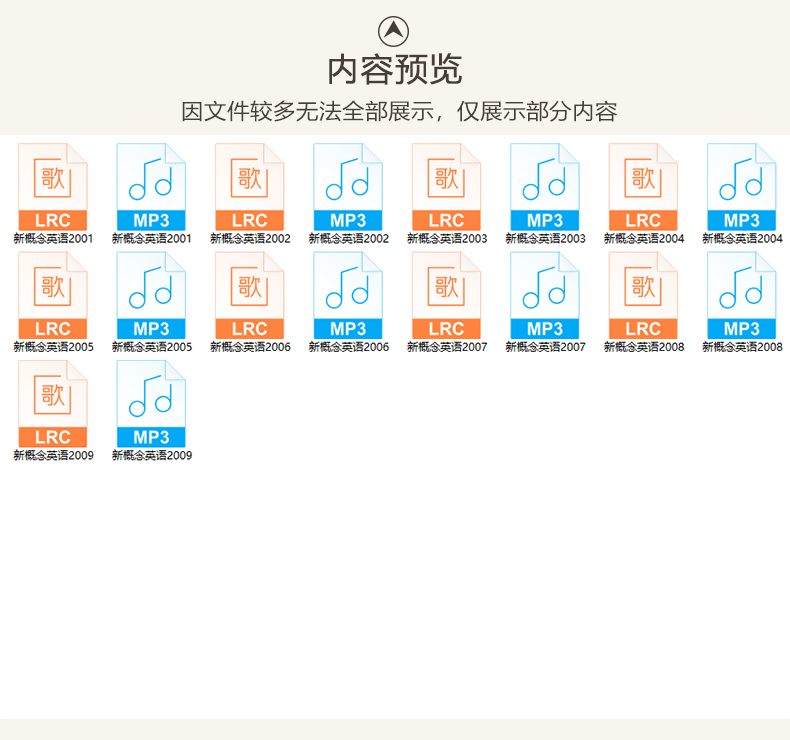Click the LRC icon for 新概念英语2003
Viewport: 790px width, 740px height.
pos(446,187)
